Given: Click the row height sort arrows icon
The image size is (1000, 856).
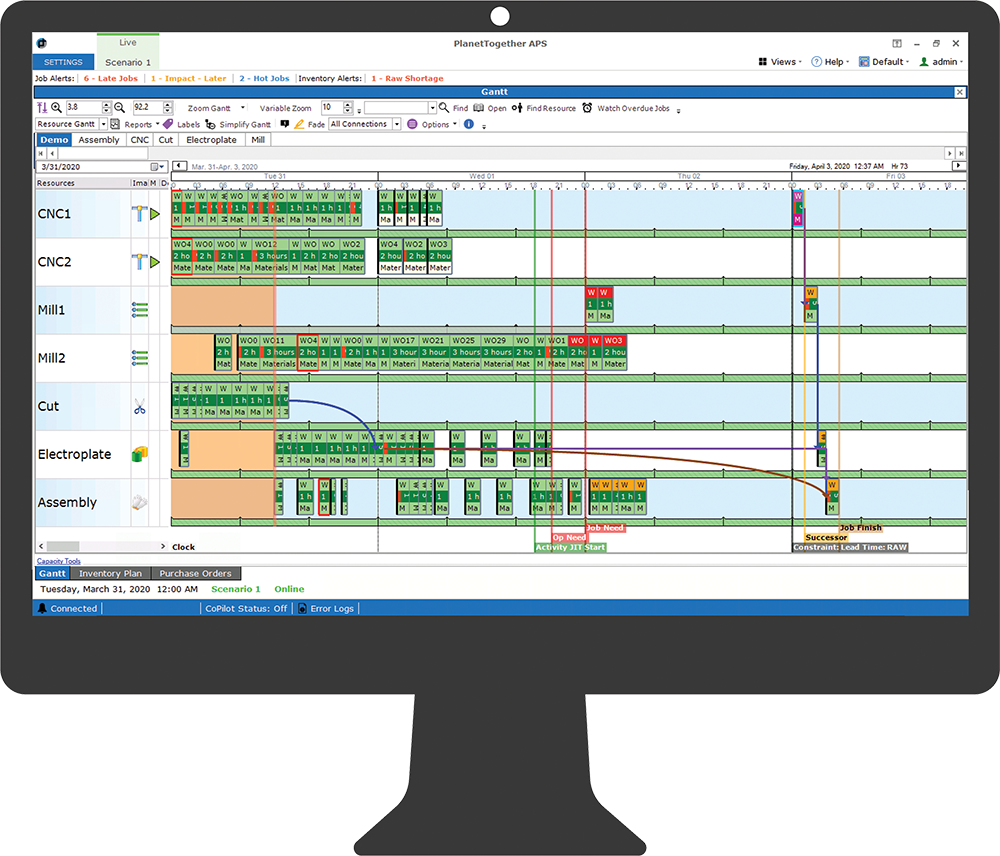Looking at the screenshot, I should (42, 108).
